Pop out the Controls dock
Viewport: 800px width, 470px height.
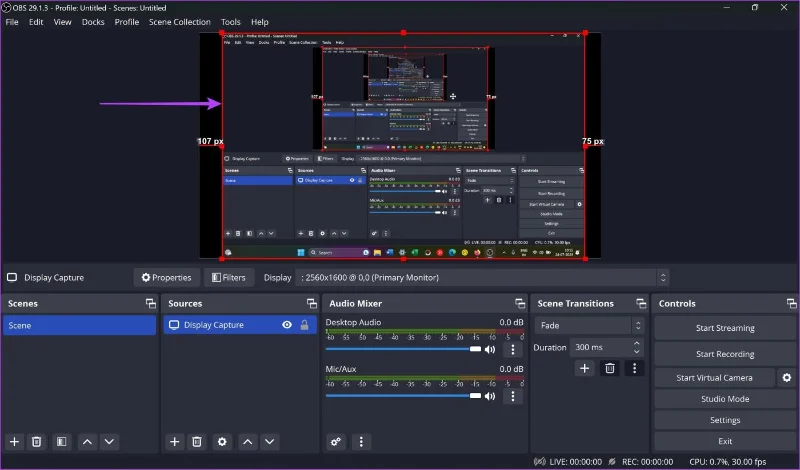coord(791,304)
